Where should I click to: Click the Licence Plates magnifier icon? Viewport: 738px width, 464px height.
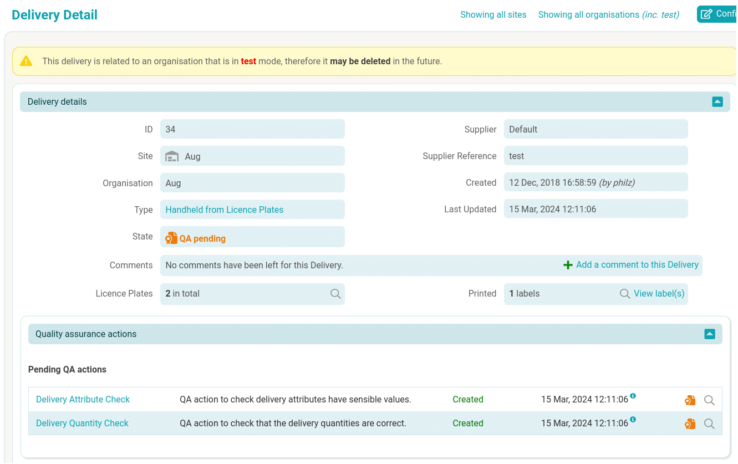(336, 294)
